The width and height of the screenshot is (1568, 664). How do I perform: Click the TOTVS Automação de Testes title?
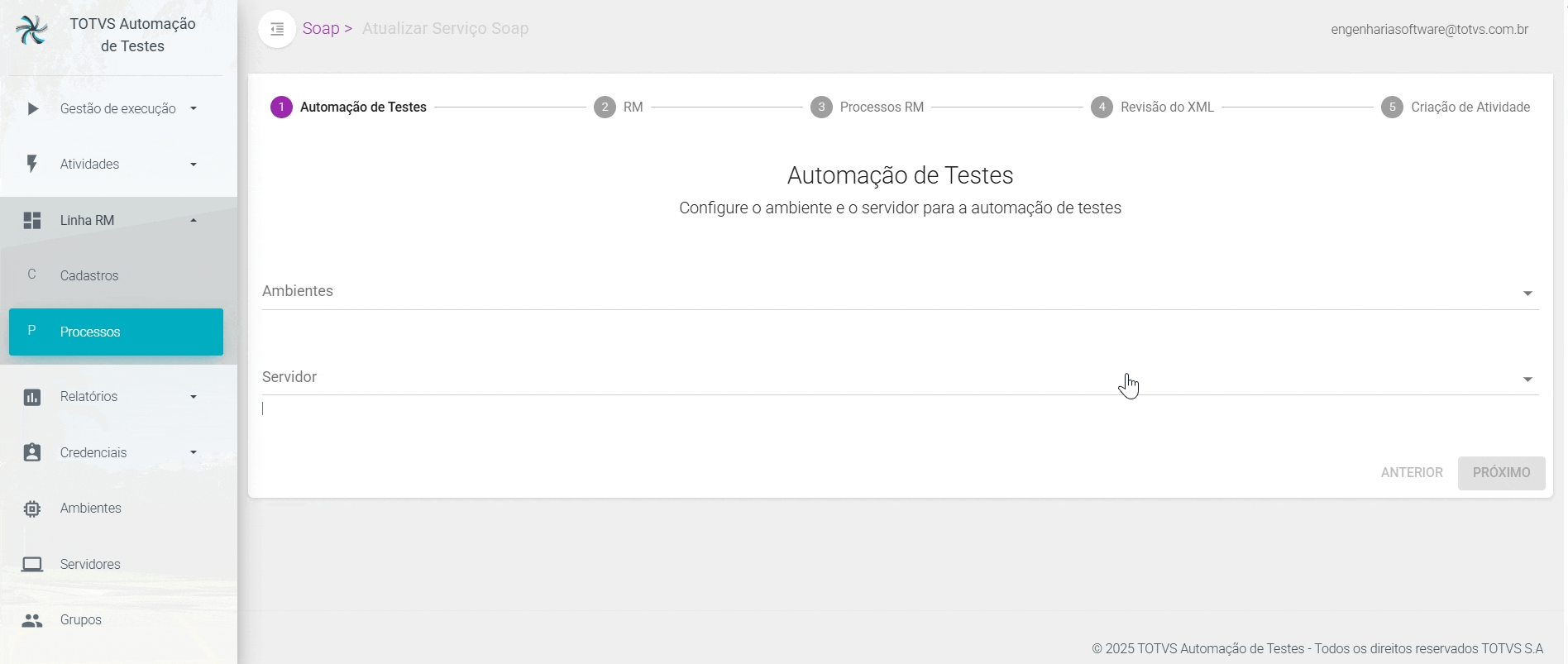132,35
